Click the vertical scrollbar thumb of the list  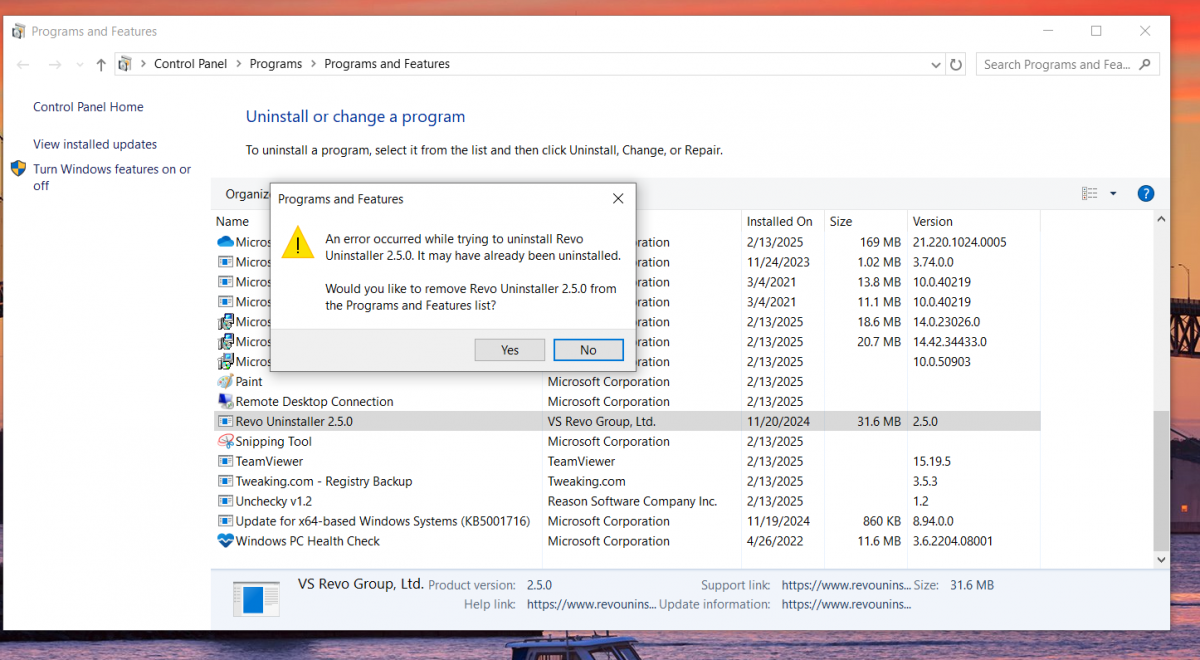tap(1161, 481)
